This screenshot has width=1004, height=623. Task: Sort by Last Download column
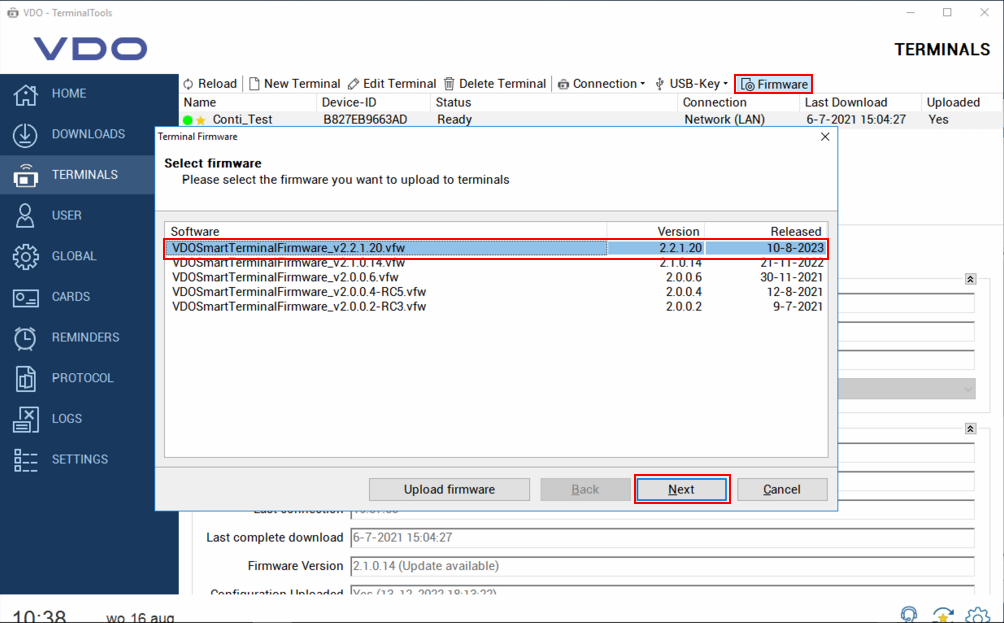(860, 102)
